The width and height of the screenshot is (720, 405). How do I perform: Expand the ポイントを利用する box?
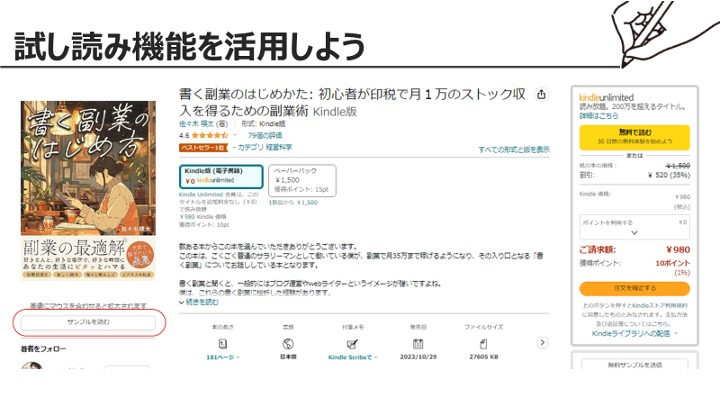coord(635,227)
